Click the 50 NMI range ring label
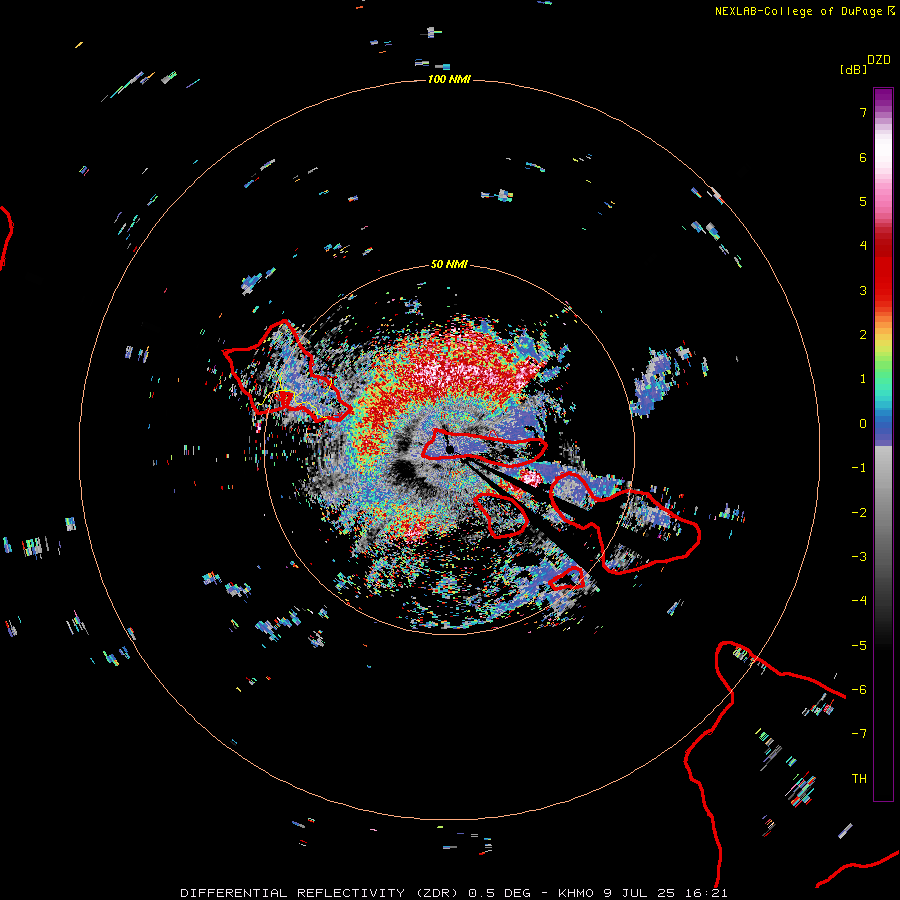 tap(449, 265)
